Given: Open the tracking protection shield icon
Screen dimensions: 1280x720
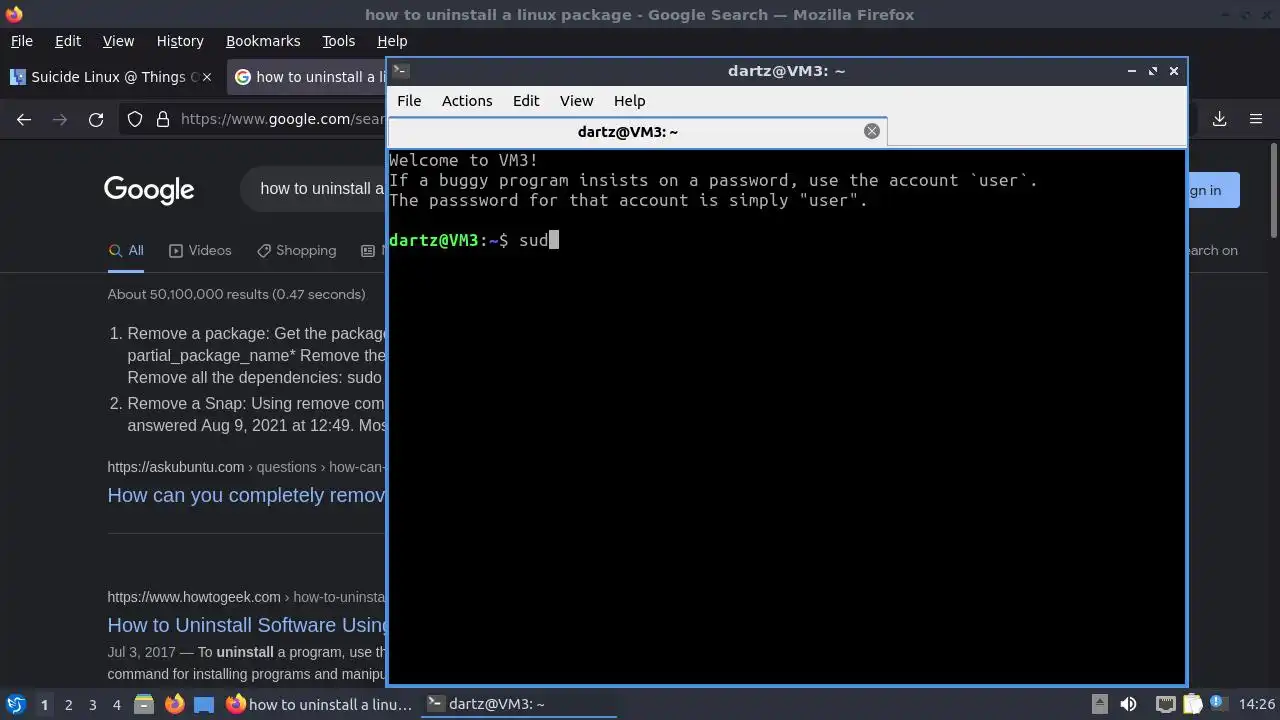Looking at the screenshot, I should point(135,119).
